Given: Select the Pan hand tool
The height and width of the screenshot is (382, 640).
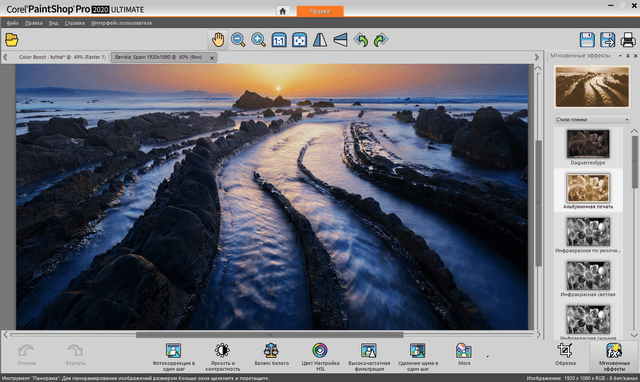Looking at the screenshot, I should click(x=218, y=40).
